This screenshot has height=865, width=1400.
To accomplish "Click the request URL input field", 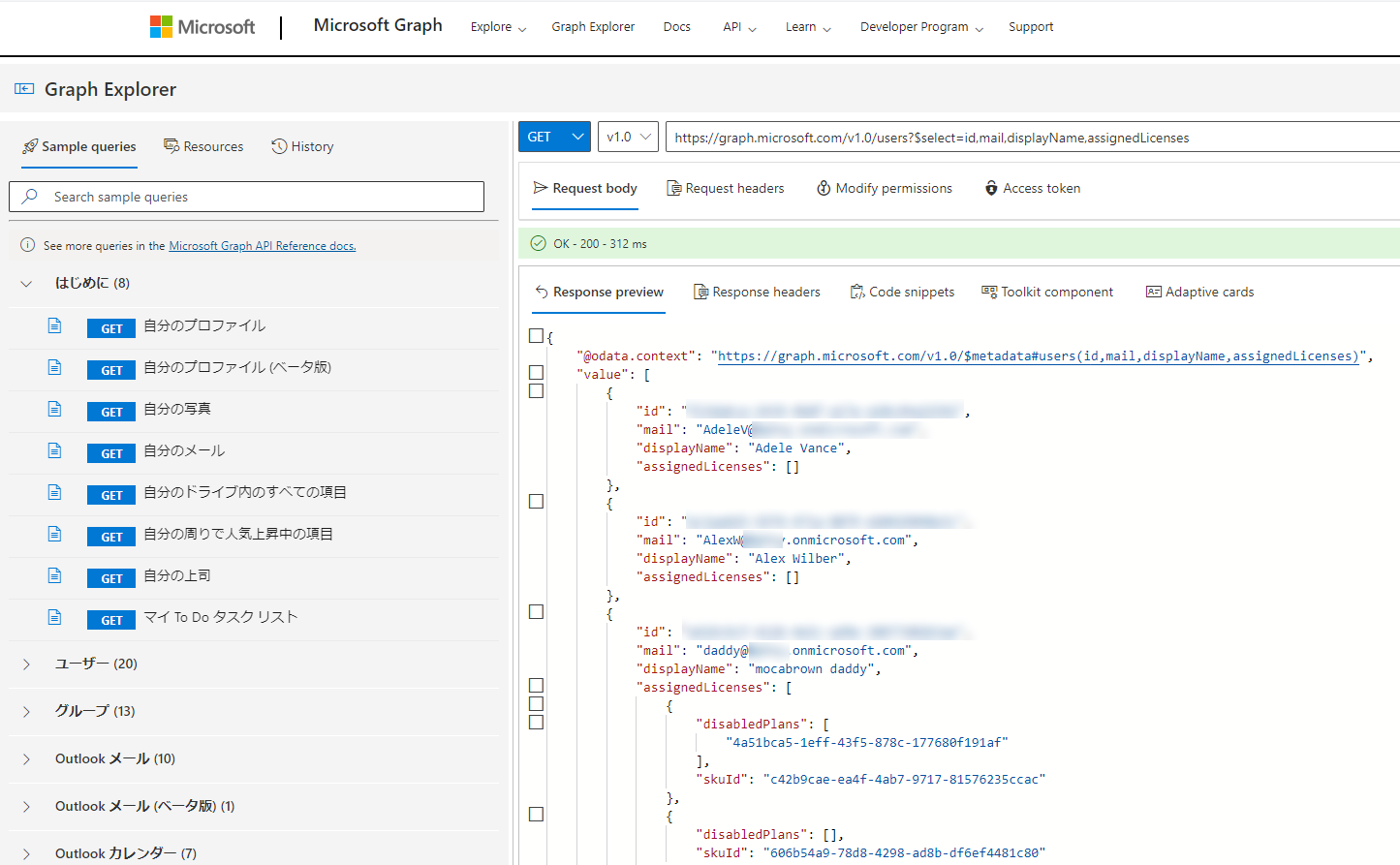I will point(1033,138).
